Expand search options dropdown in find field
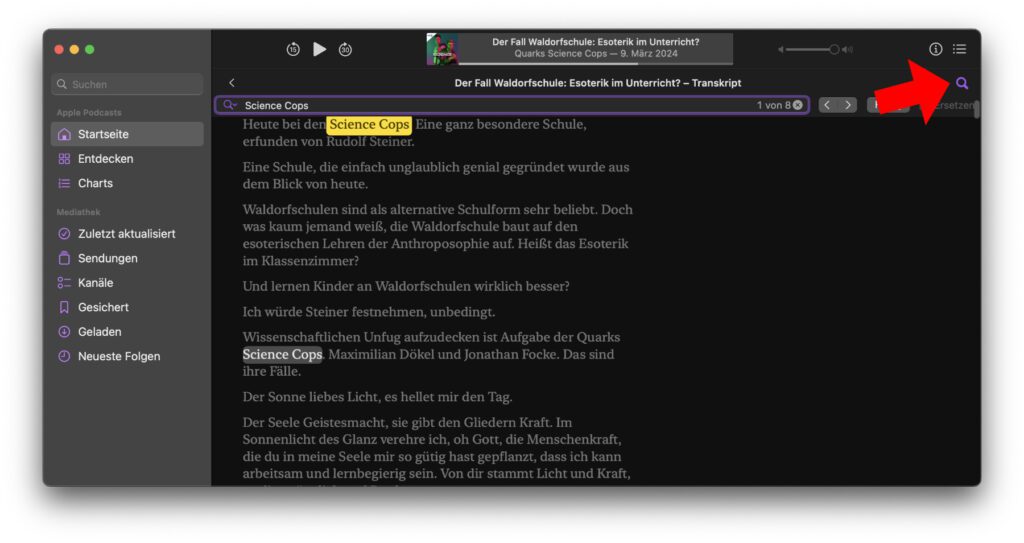The image size is (1024, 543). [229, 105]
